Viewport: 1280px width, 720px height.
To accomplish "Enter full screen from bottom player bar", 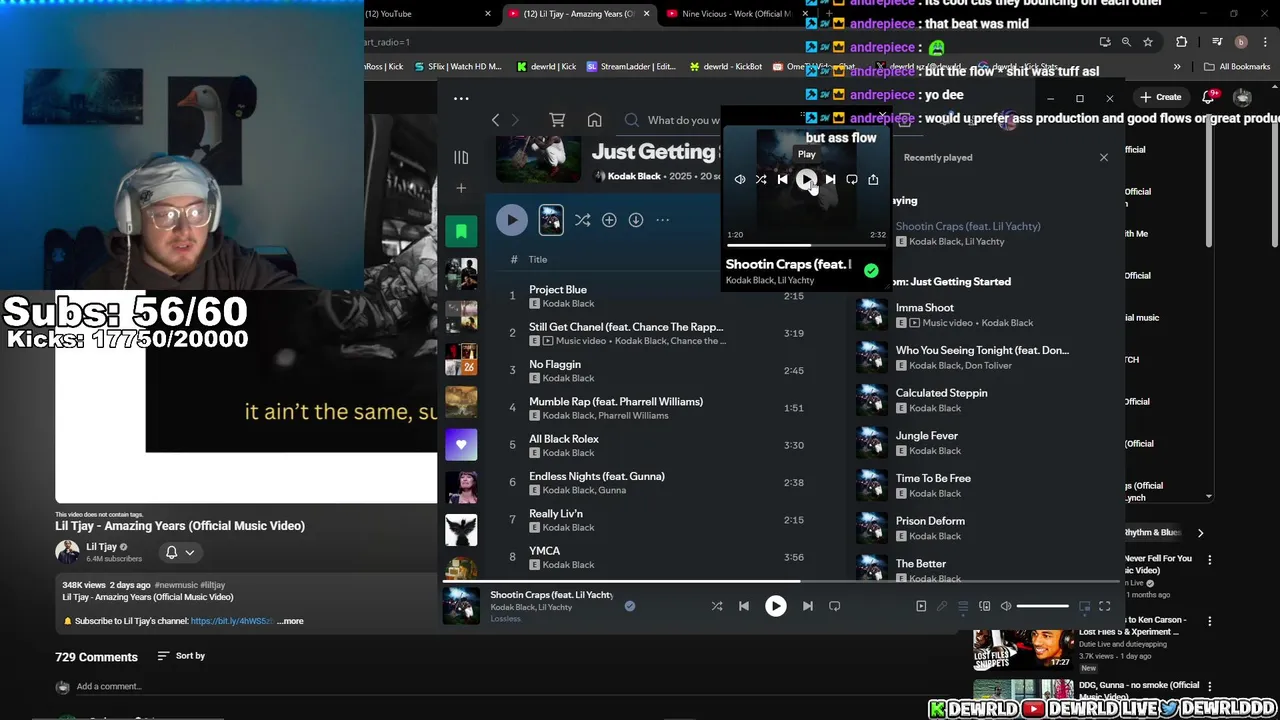I will (1105, 606).
